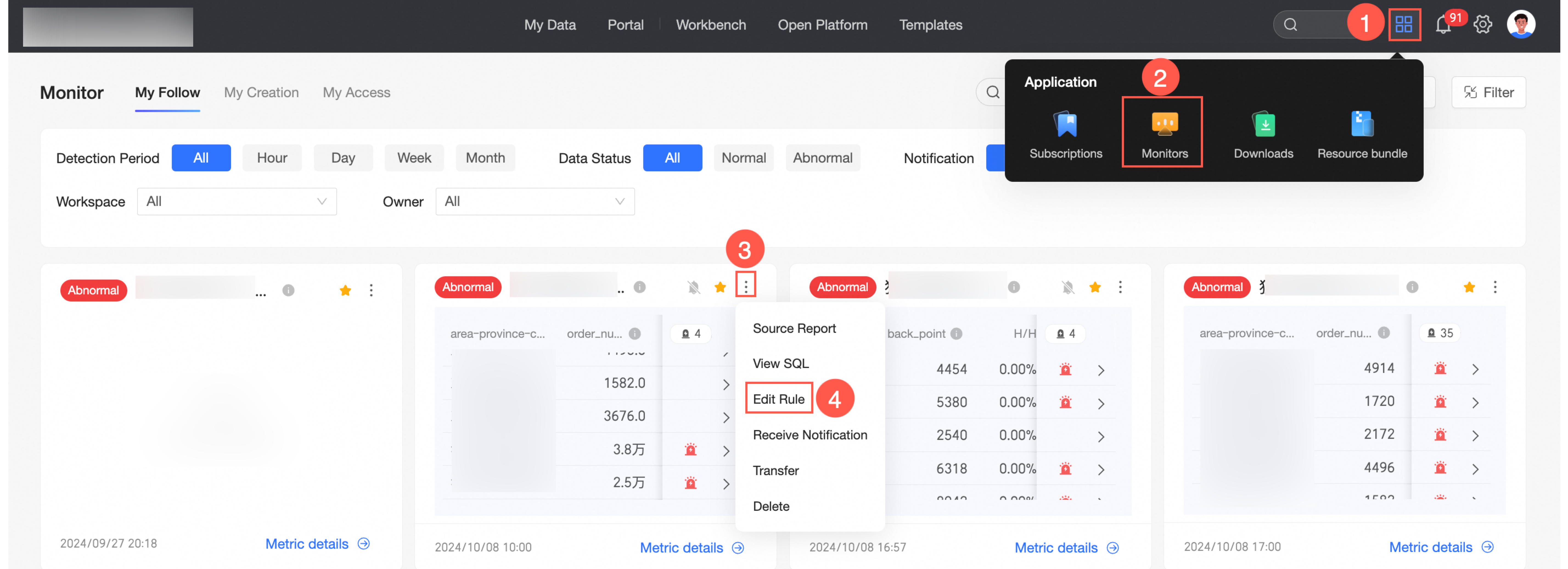This screenshot has width=1568, height=569.
Task: Choose Receive Notification from the context menu
Action: tap(810, 435)
